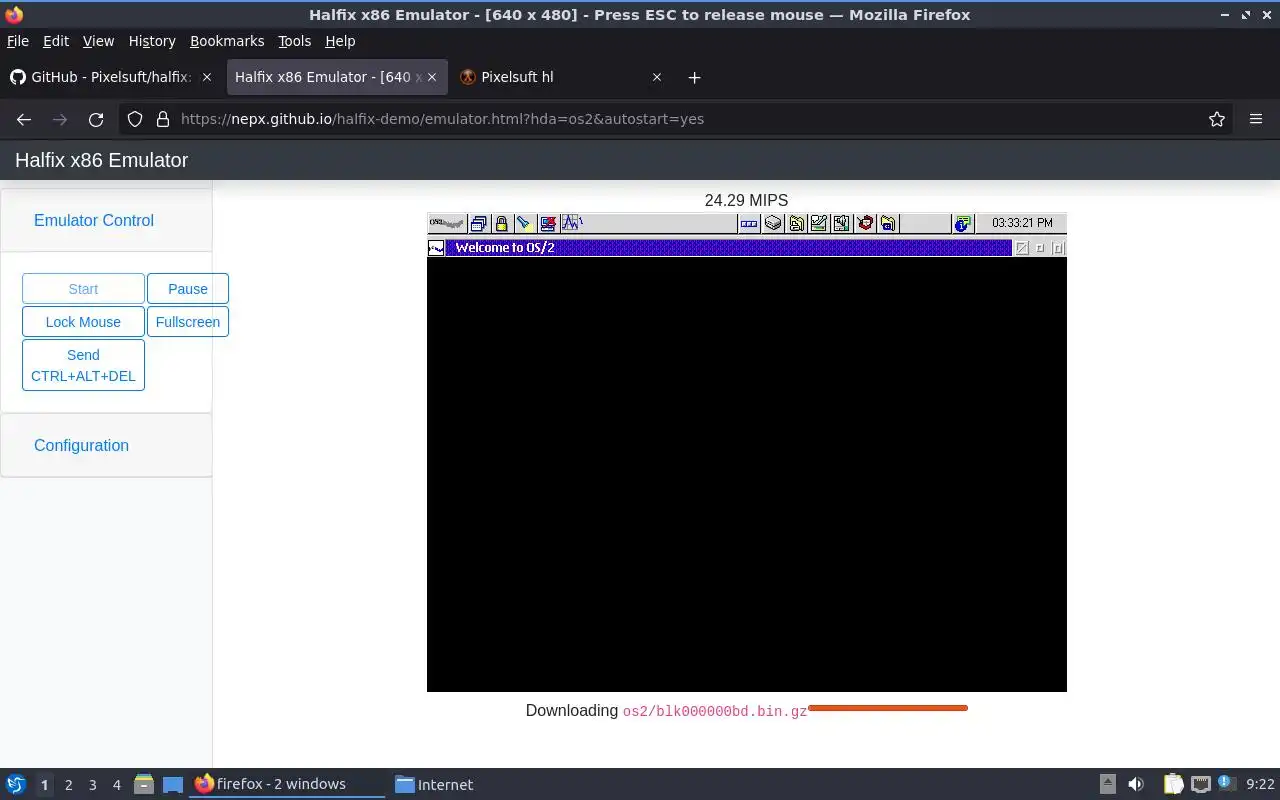Click the WarpCenter clock showing 03:33:21 PM
This screenshot has height=800, width=1280.
pyautogui.click(x=1022, y=224)
